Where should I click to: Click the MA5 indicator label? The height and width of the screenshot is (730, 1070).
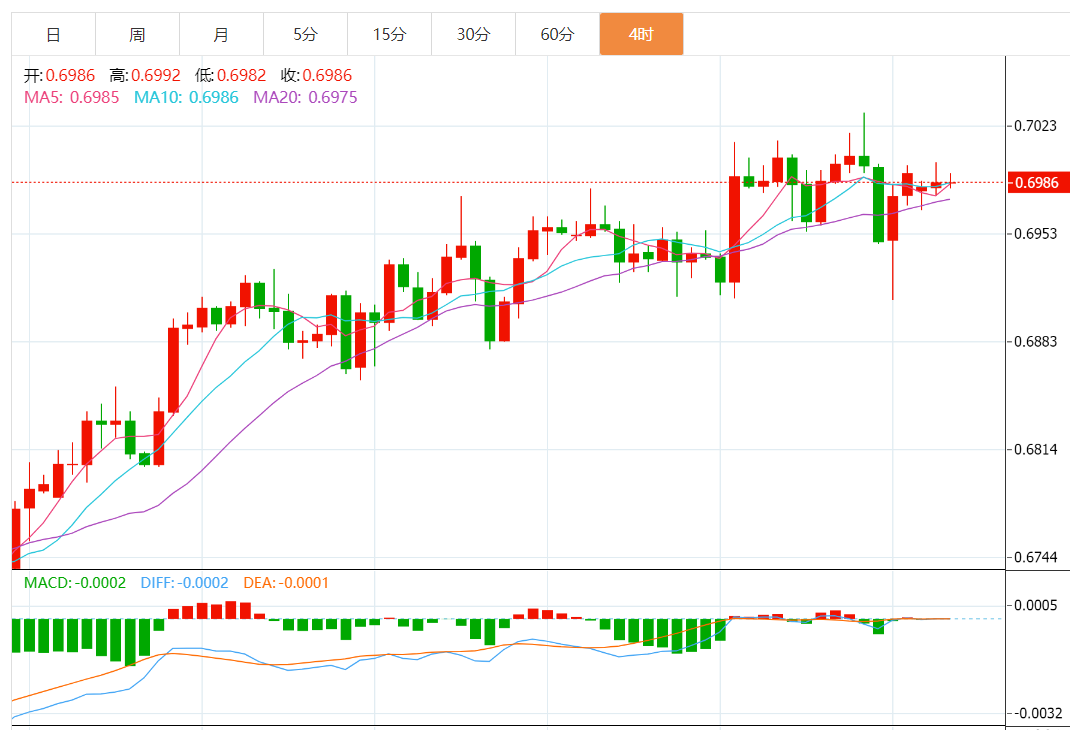[72, 97]
